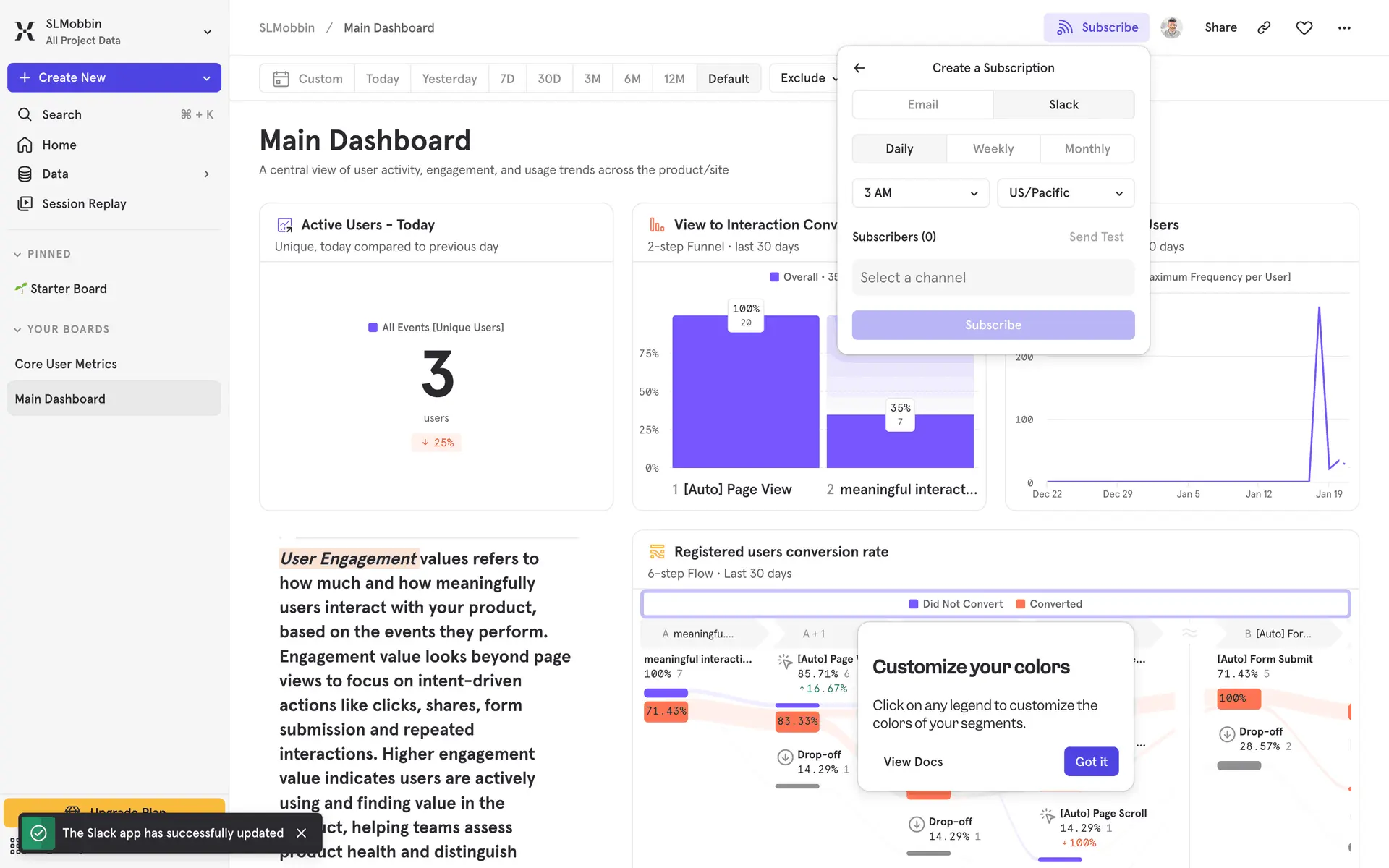The height and width of the screenshot is (868, 1389).
Task: Open the three-dot more options menu
Action: coord(1343,27)
